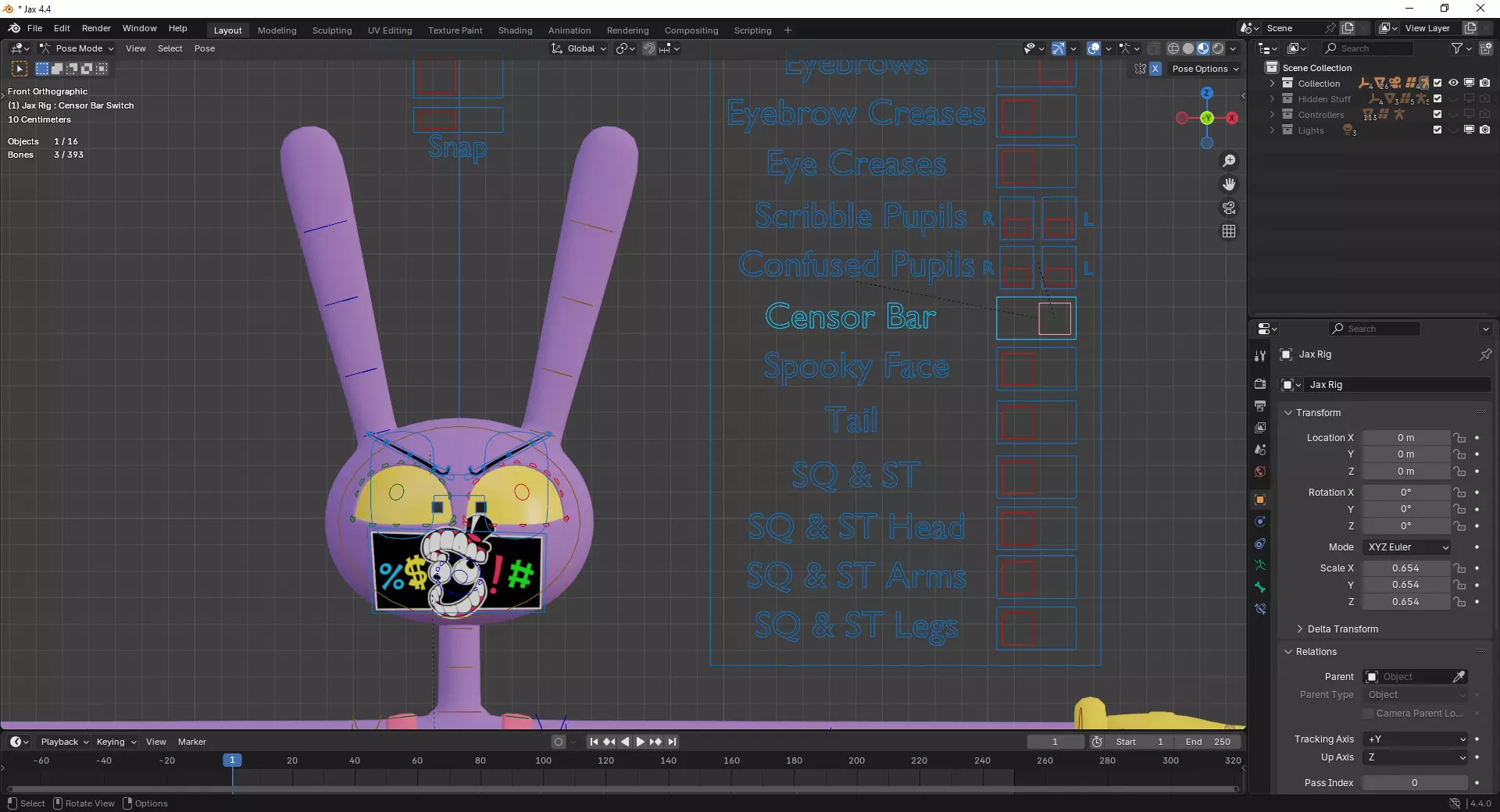
Task: Toggle X-ray mode button
Action: coord(1153,48)
